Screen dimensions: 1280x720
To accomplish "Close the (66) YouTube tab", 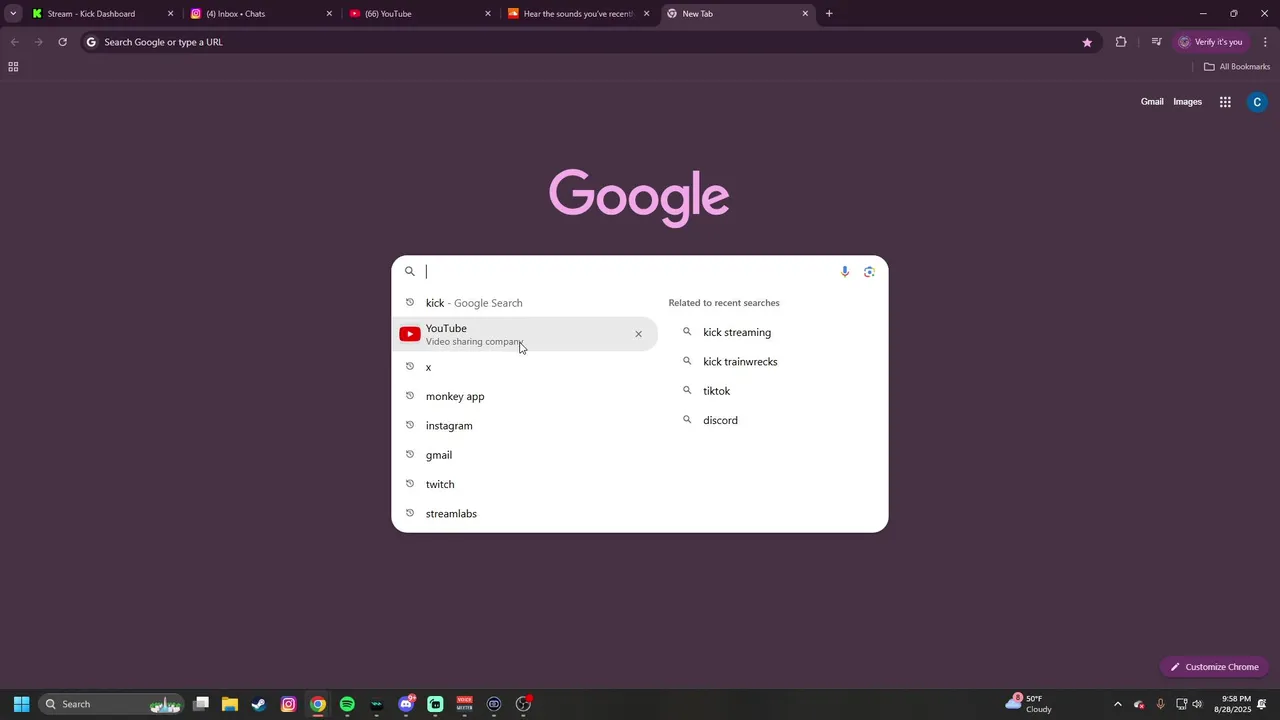I will (488, 14).
